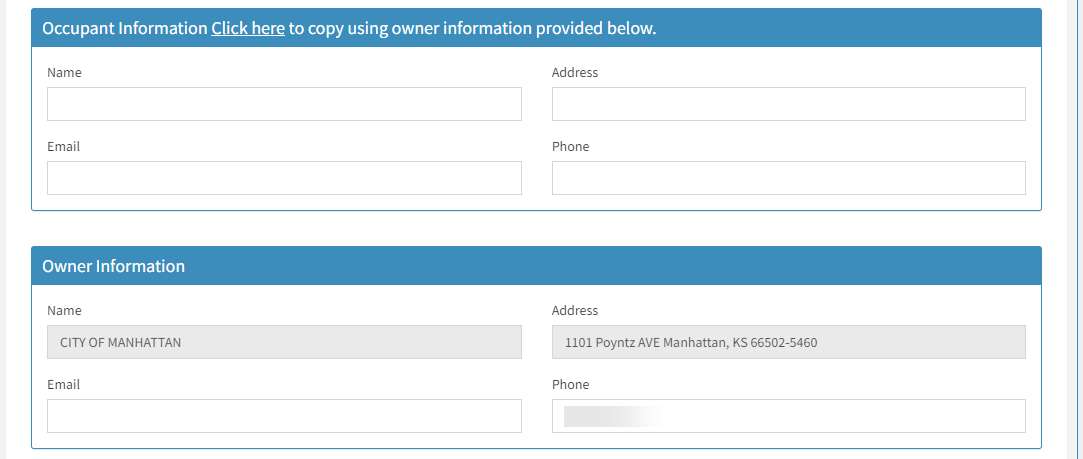Click the 'Click here' copy owner link
1083x459 pixels.
(x=248, y=28)
